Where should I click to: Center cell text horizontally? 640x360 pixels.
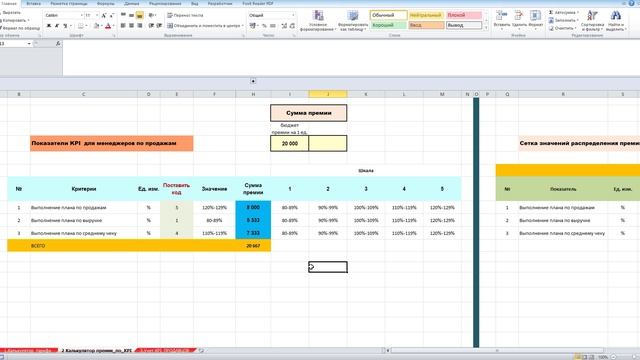(131, 26)
